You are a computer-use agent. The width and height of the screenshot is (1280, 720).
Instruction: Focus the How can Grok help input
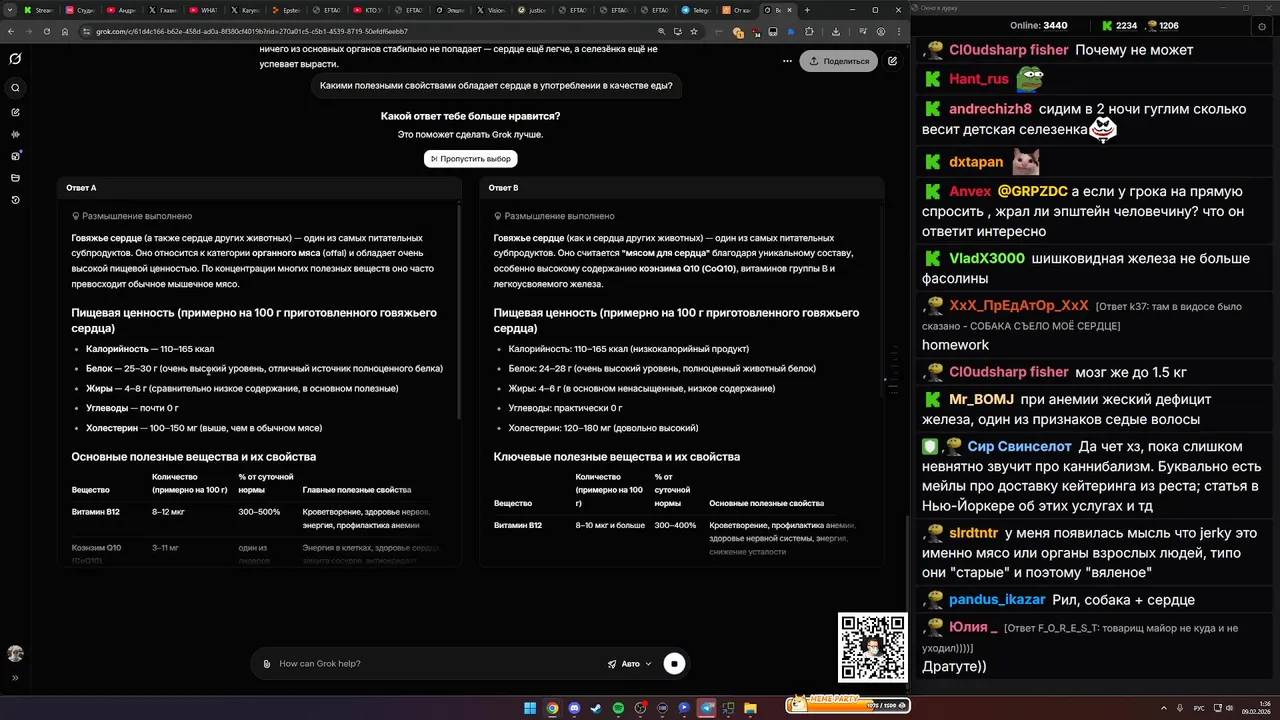435,664
